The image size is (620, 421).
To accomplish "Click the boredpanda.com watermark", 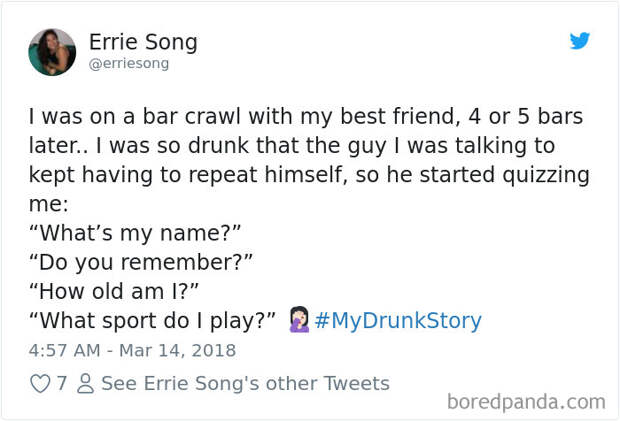I will 526,402.
